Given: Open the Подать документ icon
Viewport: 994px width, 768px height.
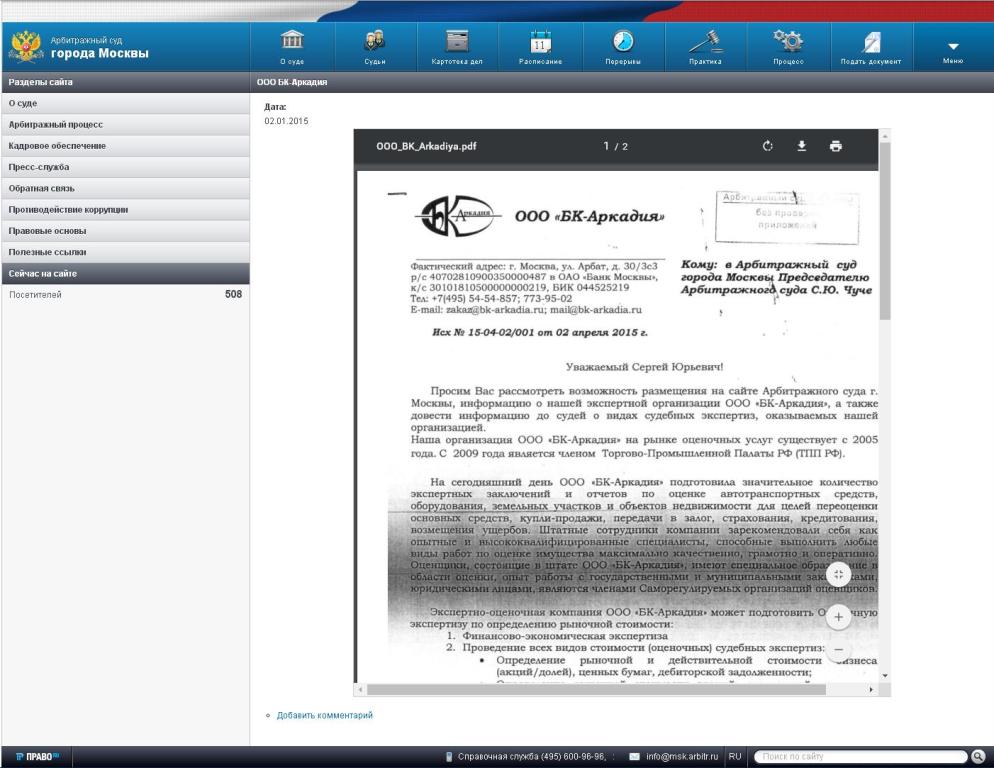Looking at the screenshot, I should (x=871, y=42).
